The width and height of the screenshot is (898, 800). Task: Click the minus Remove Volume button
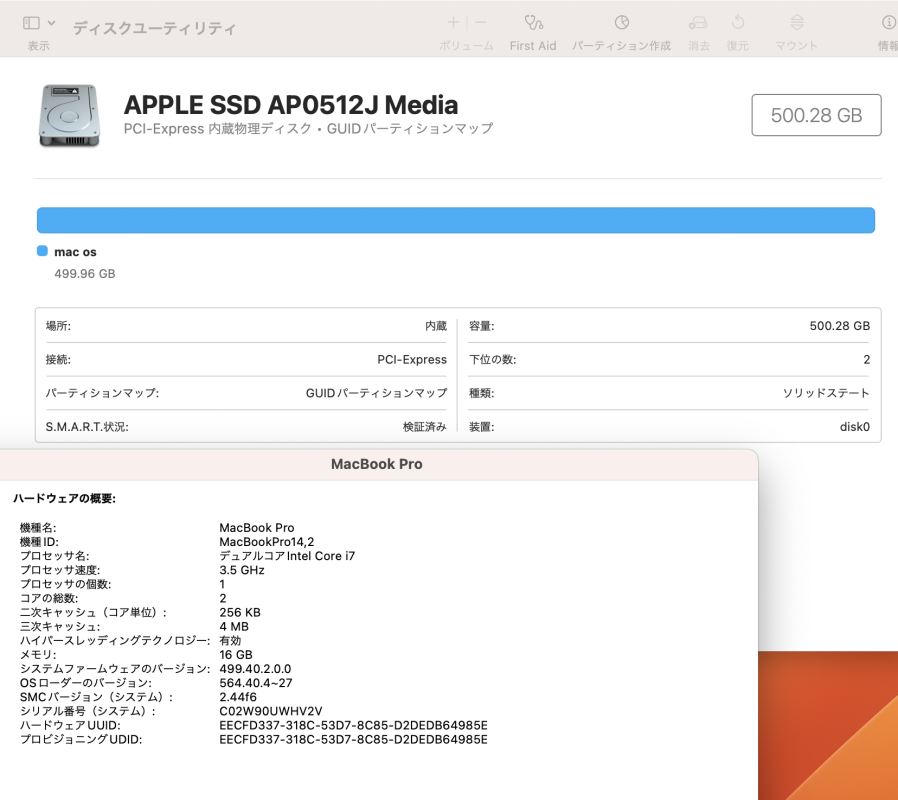(481, 22)
